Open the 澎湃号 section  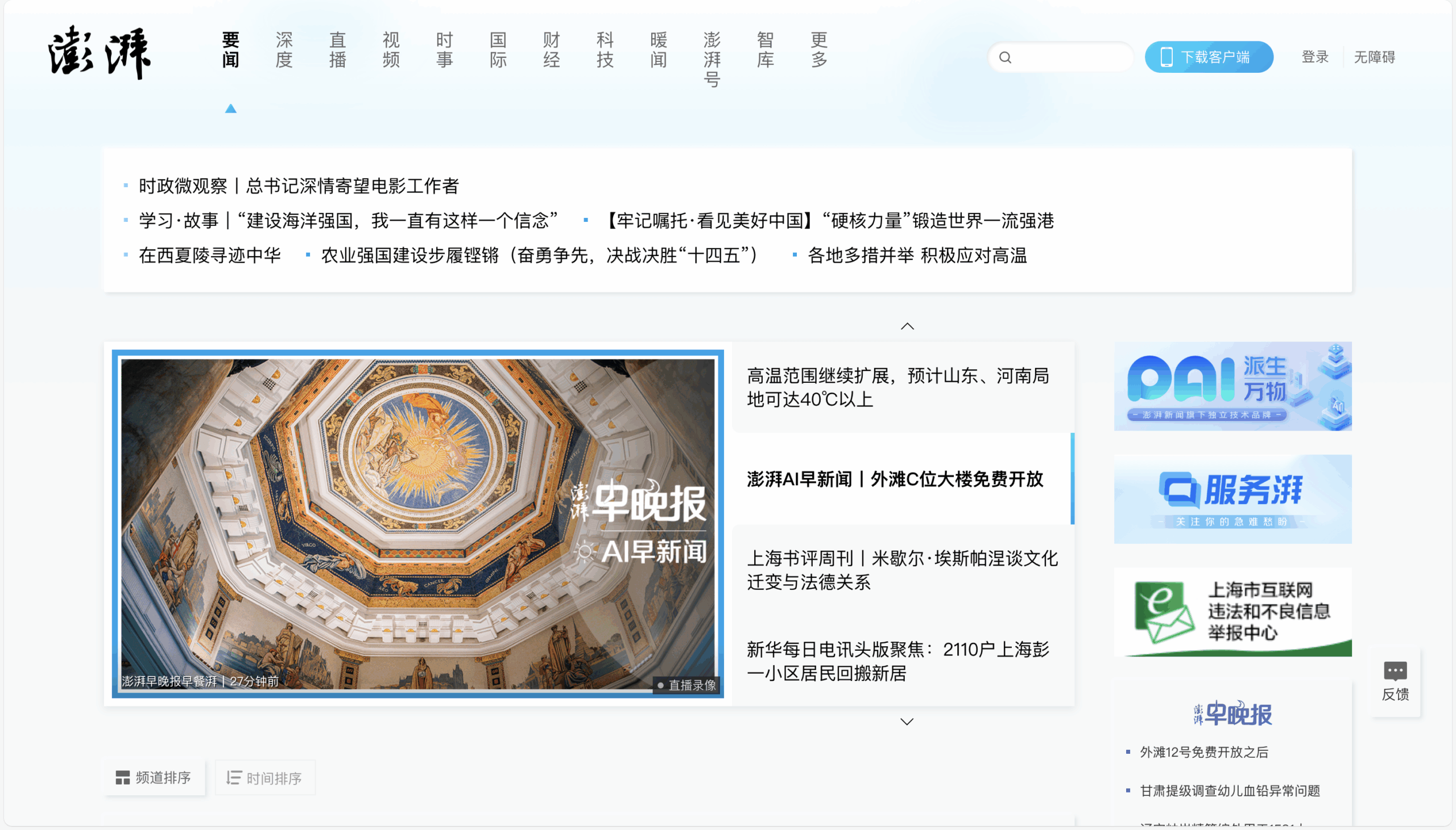point(712,59)
